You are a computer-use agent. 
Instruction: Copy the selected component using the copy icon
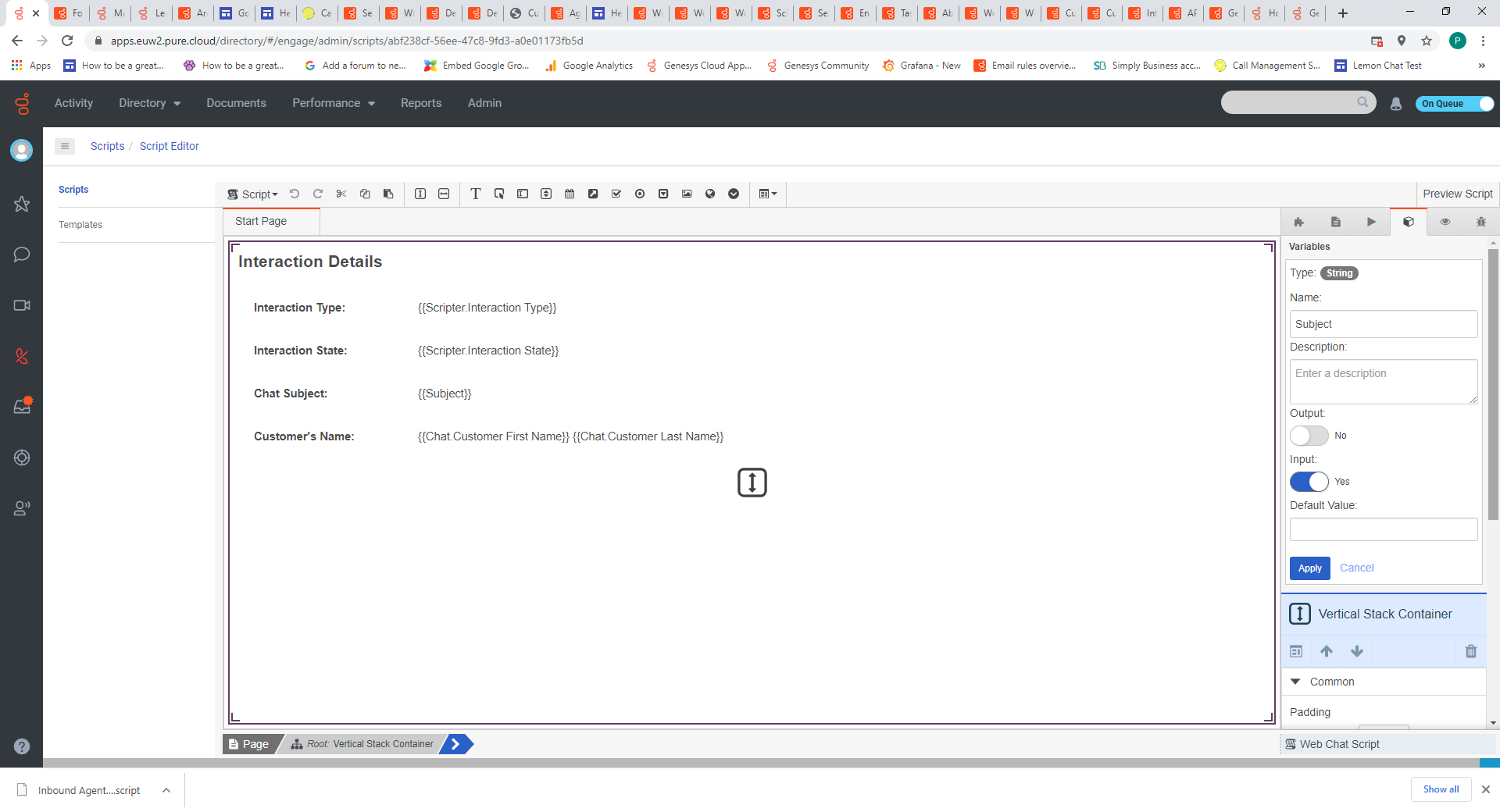click(x=365, y=194)
